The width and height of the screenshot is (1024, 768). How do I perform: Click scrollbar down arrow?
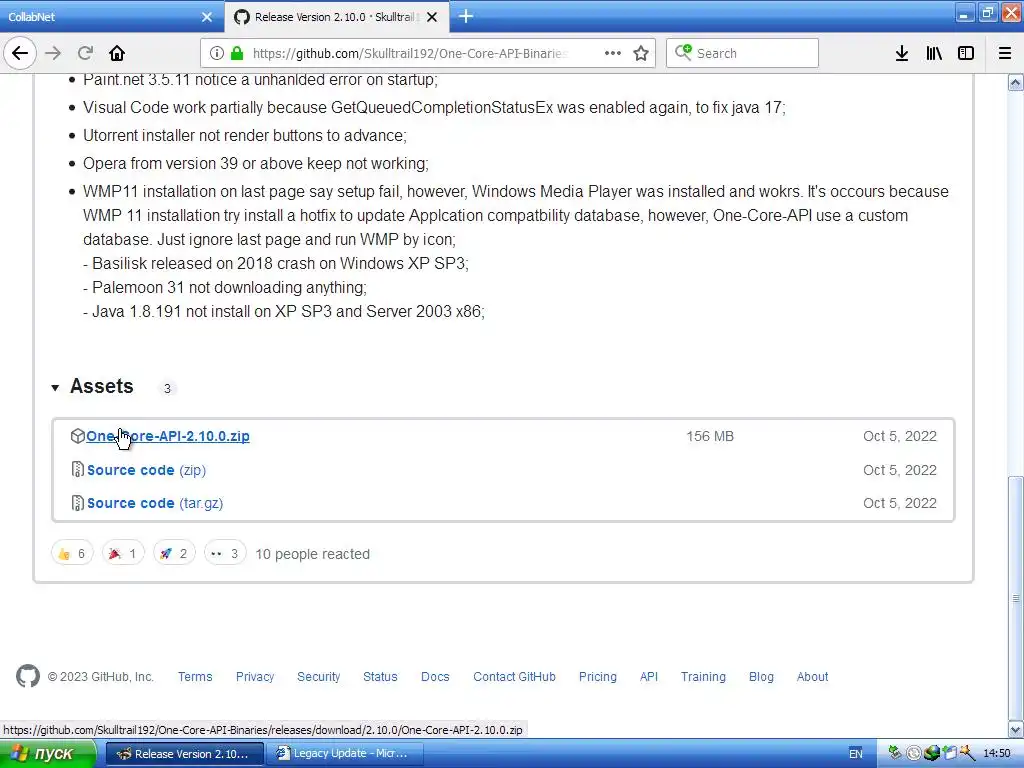pos(1016,729)
